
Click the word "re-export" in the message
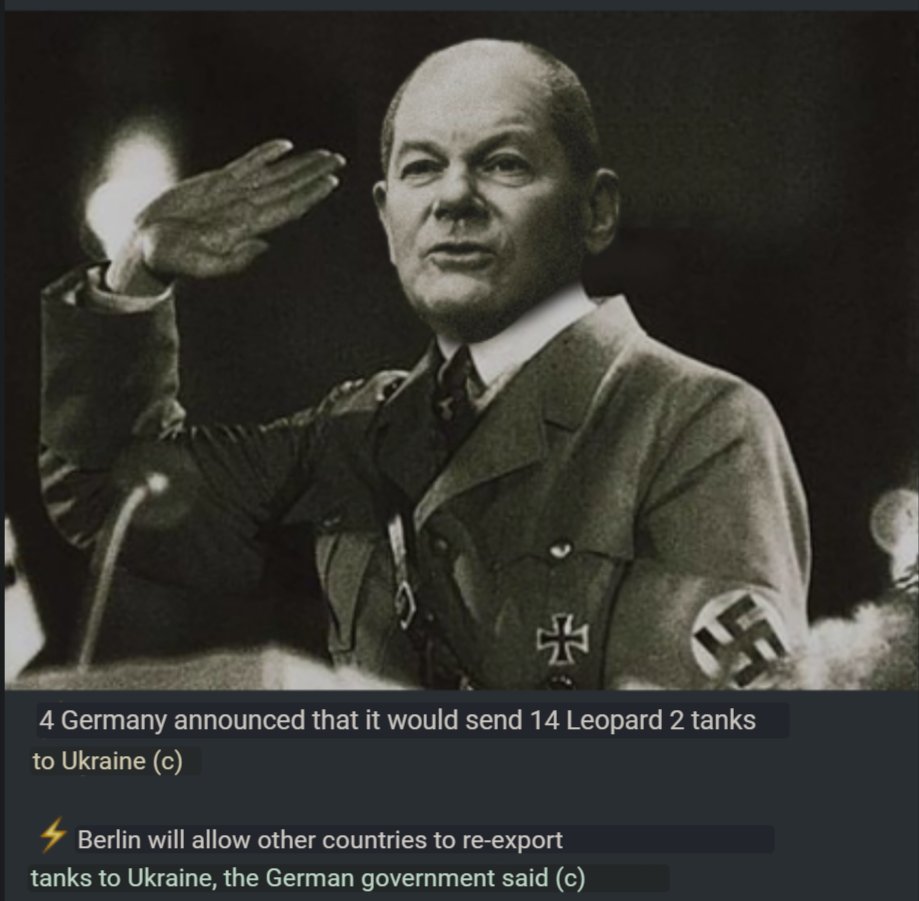pyautogui.click(x=512, y=841)
